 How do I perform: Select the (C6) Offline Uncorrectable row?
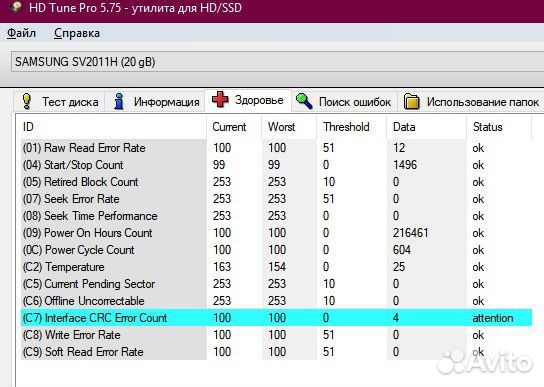(276, 301)
